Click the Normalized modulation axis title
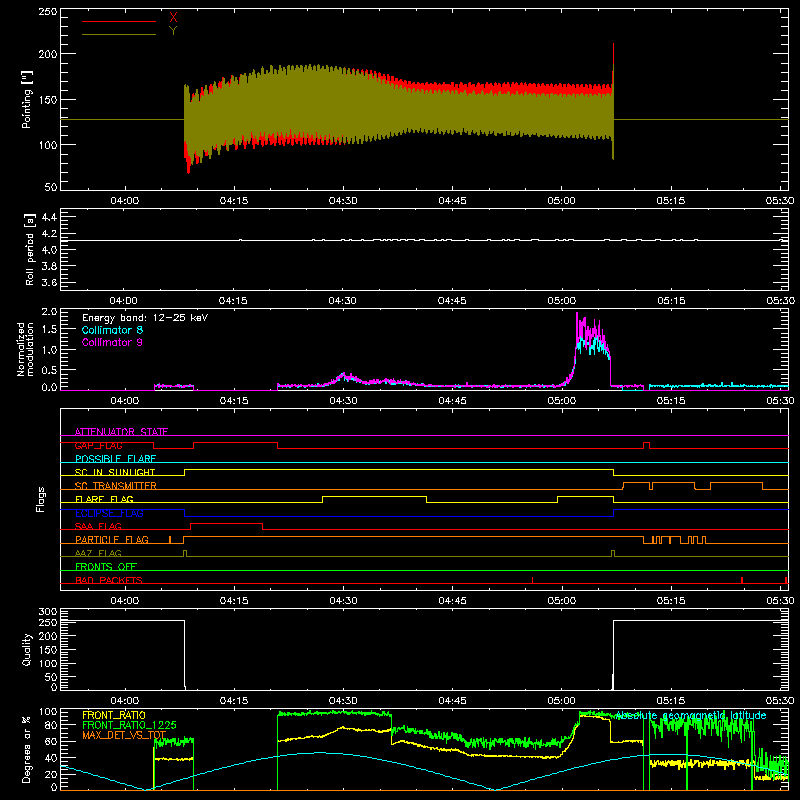Image resolution: width=800 pixels, height=800 pixels. click(26, 349)
